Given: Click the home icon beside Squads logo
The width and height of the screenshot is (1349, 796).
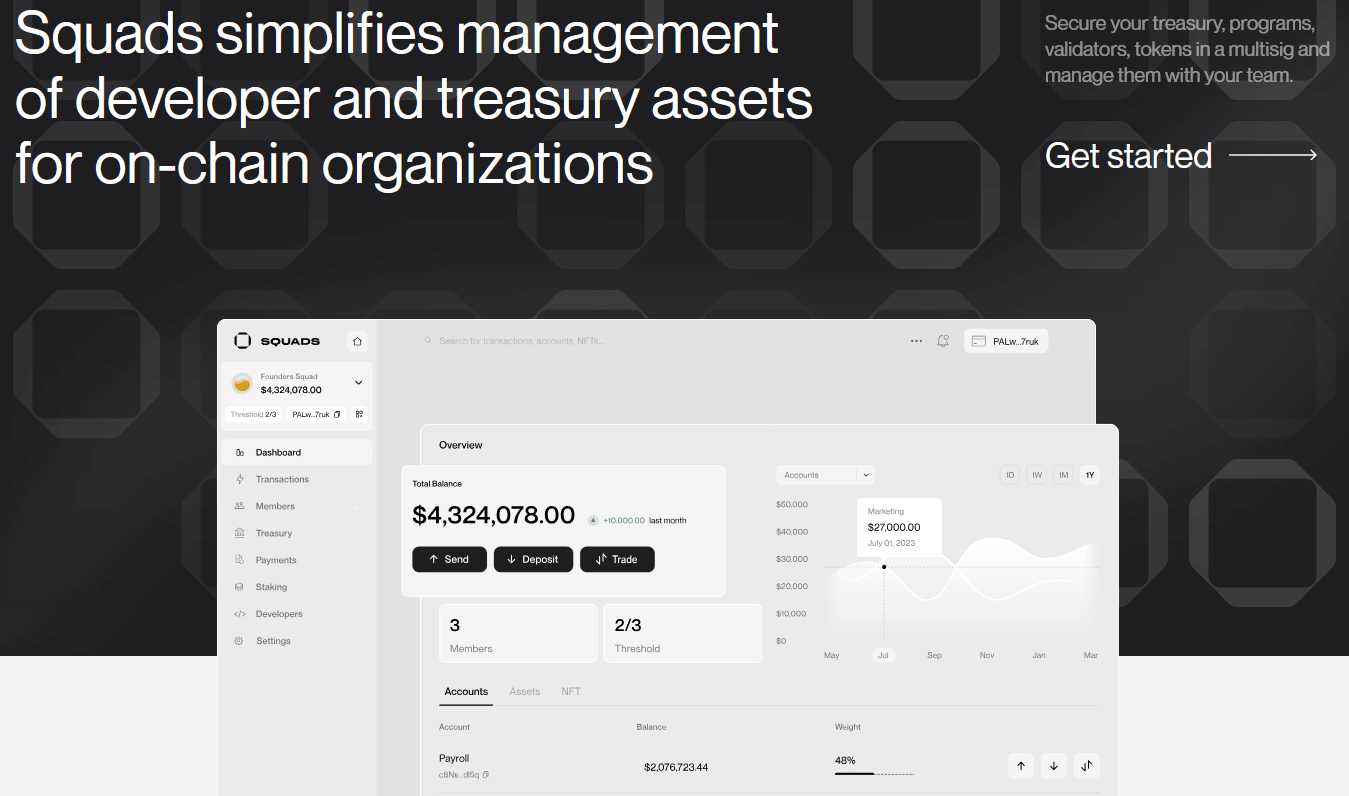Looking at the screenshot, I should 357,341.
